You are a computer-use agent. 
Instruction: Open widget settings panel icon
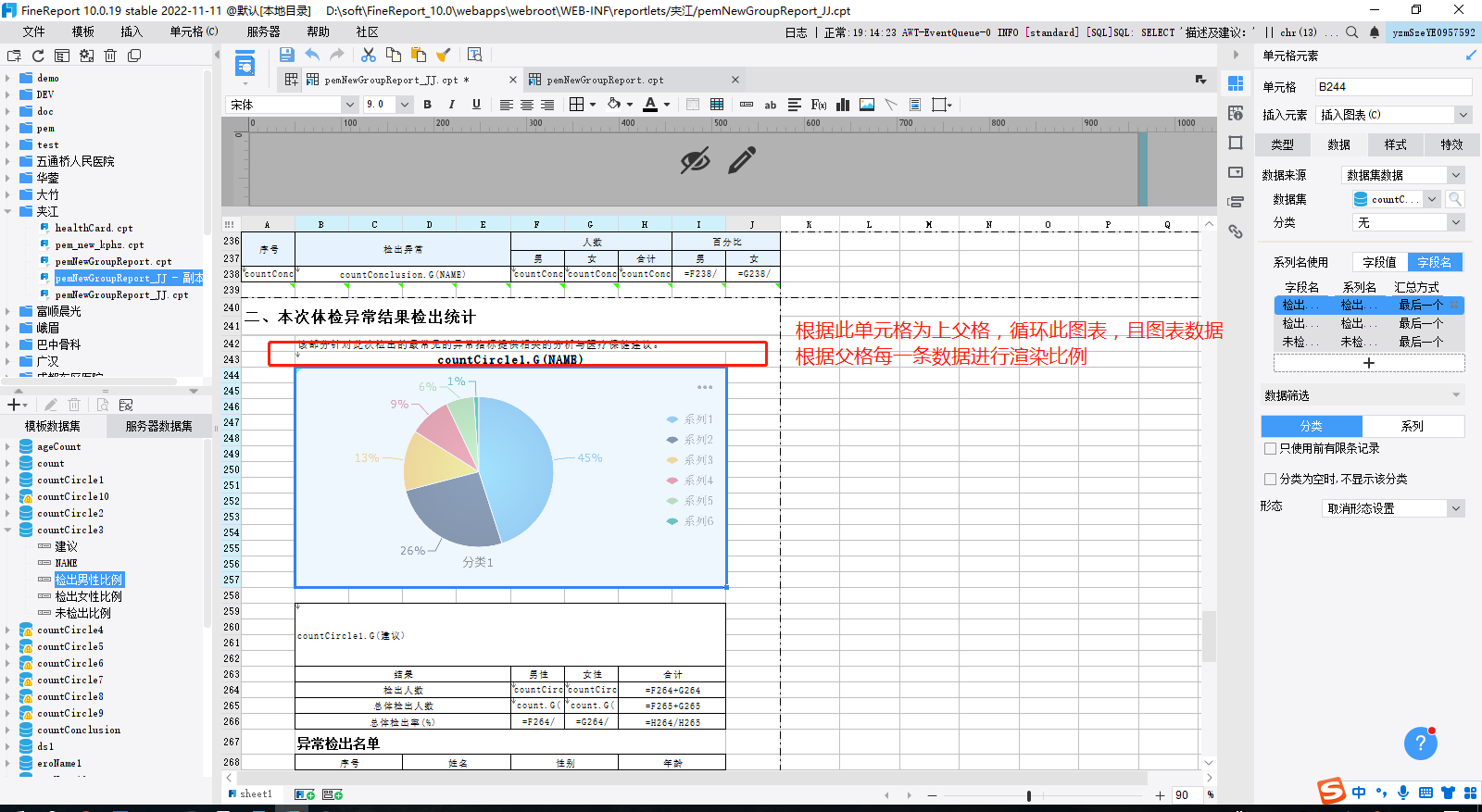coord(1236,172)
